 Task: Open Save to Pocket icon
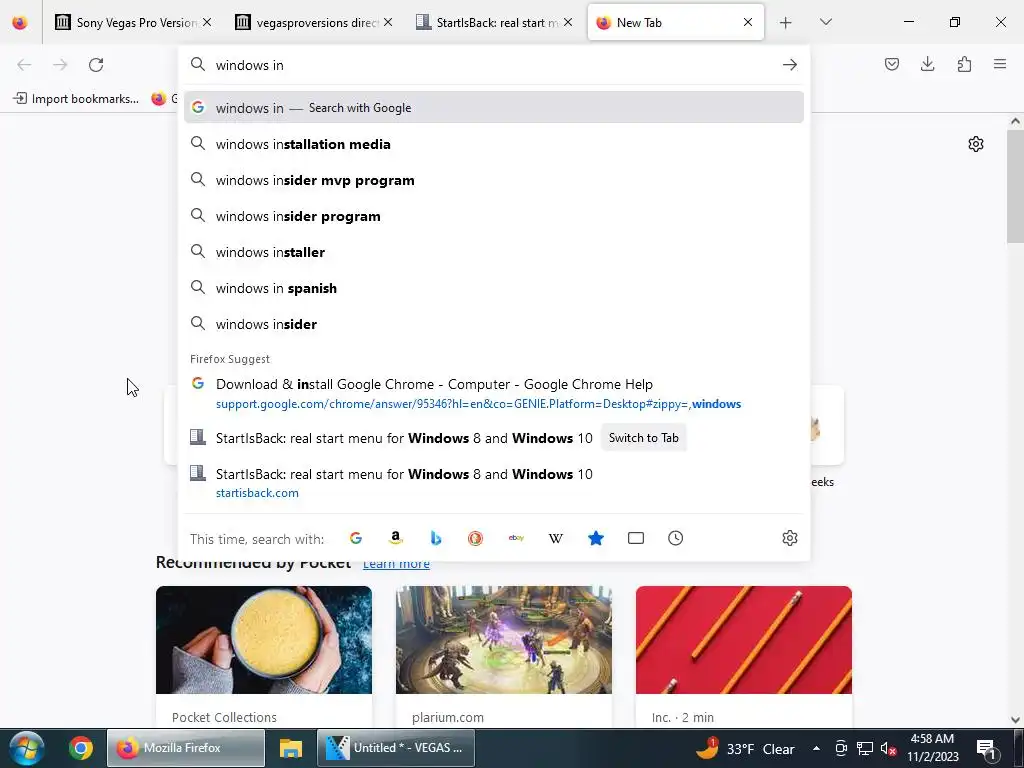point(891,64)
